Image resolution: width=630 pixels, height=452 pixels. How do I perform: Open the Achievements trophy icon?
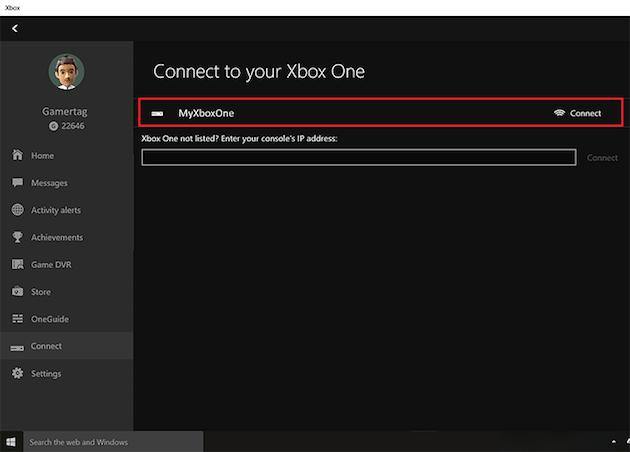point(17,237)
